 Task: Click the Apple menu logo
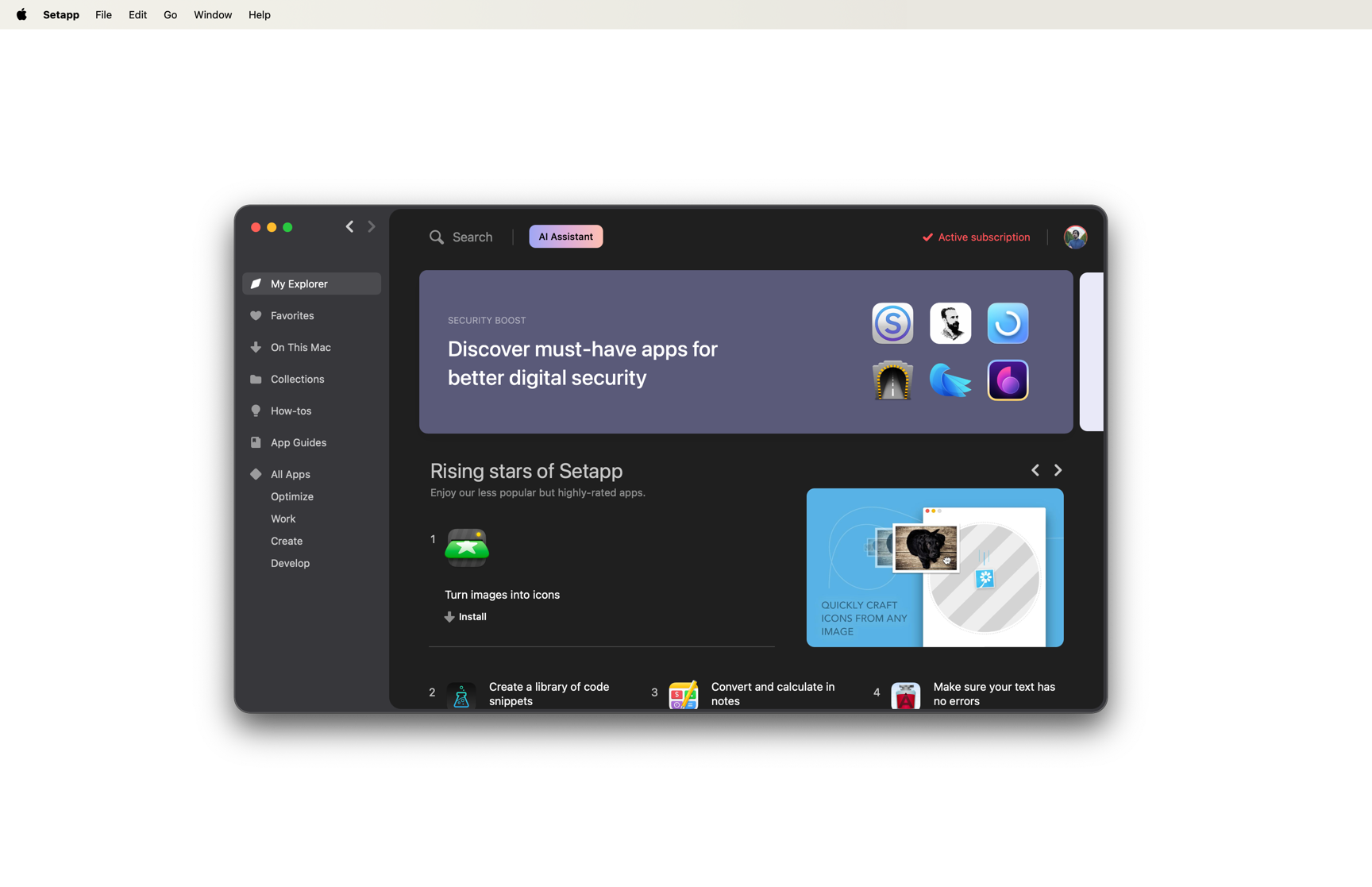click(21, 14)
